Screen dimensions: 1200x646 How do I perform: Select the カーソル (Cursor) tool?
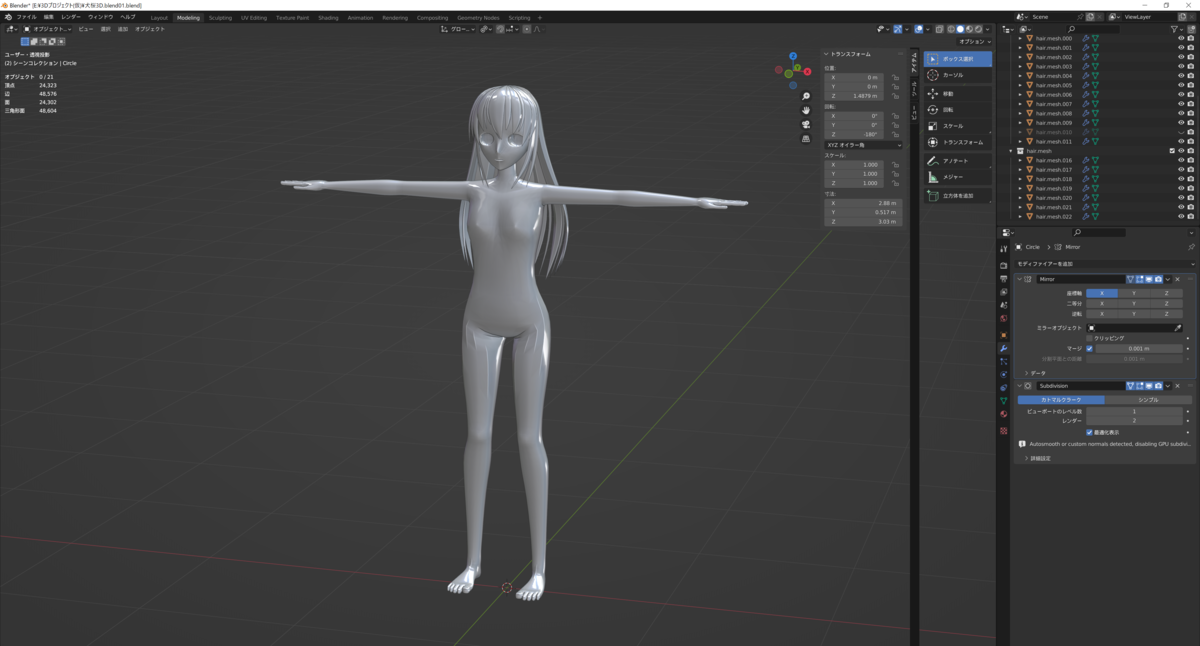tap(957, 75)
